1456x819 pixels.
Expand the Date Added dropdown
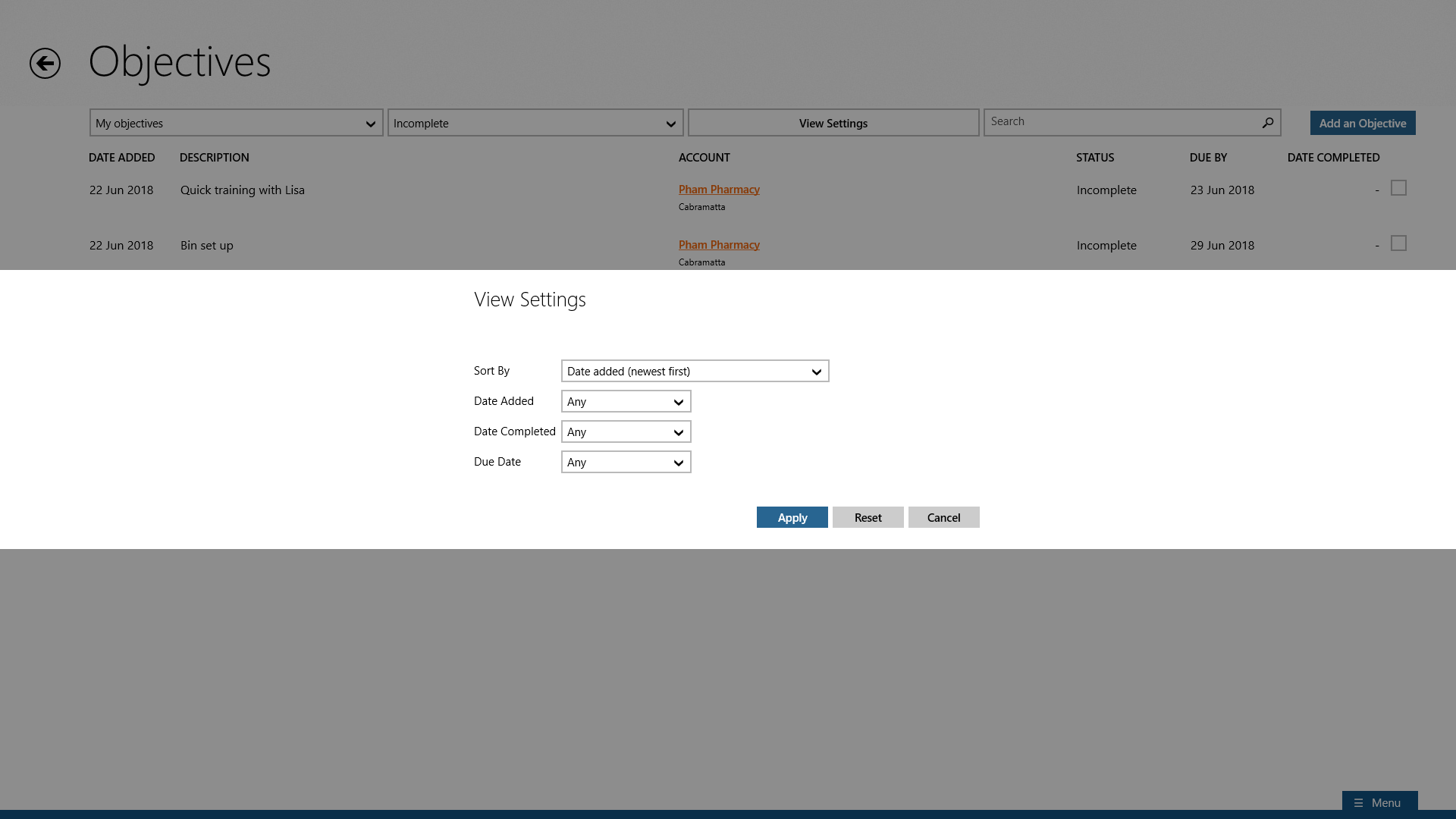(x=626, y=401)
